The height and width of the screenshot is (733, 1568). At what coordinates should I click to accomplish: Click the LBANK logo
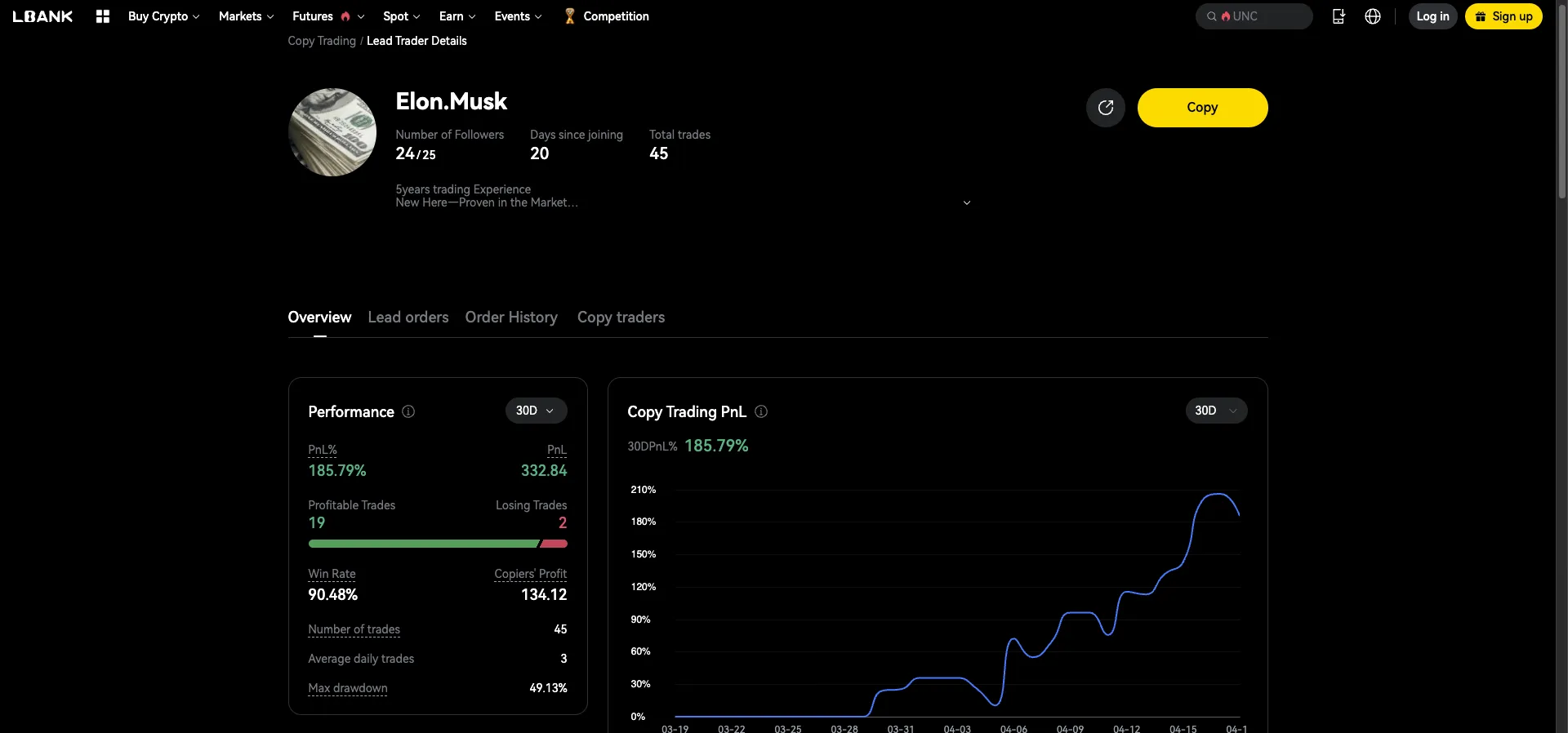[42, 16]
